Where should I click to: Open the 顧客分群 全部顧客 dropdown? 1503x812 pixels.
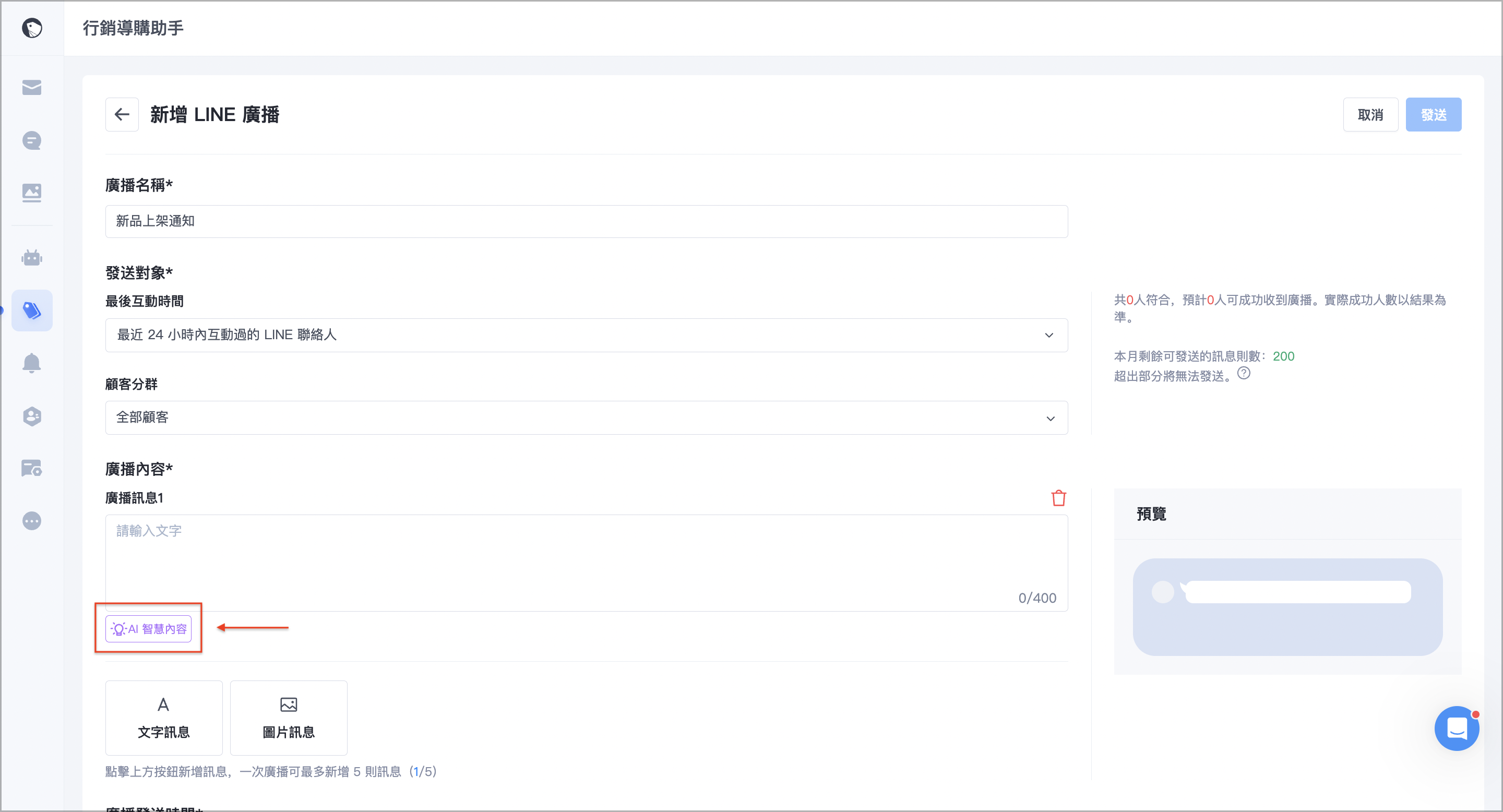point(587,417)
